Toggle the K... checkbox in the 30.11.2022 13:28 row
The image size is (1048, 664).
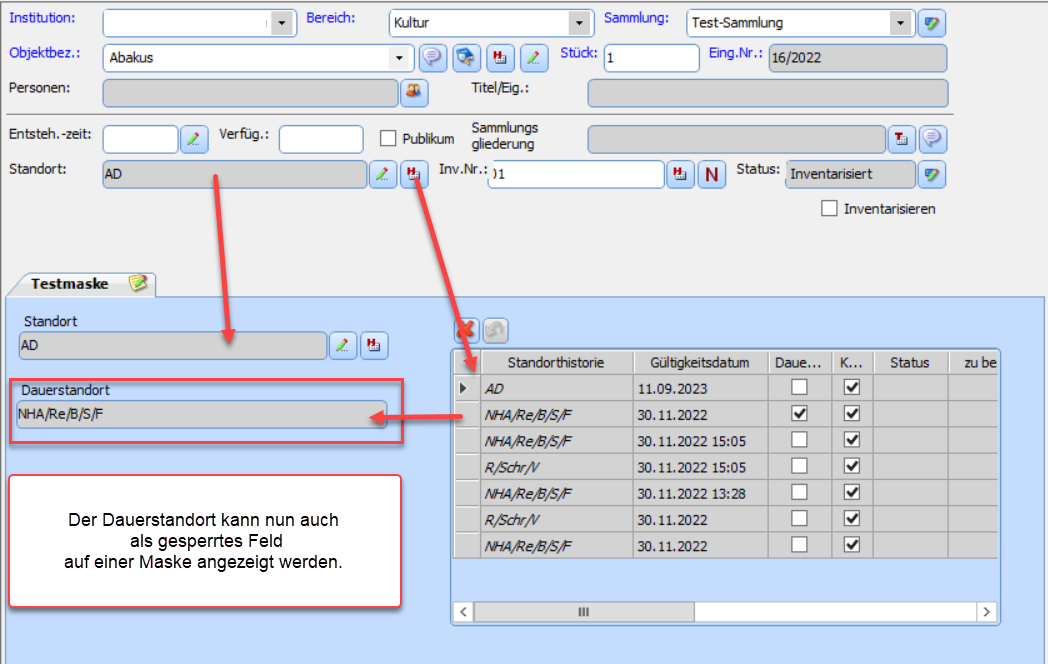(x=852, y=492)
